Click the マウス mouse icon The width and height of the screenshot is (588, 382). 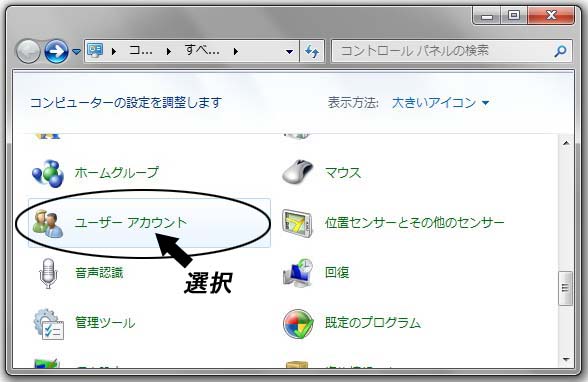point(298,172)
